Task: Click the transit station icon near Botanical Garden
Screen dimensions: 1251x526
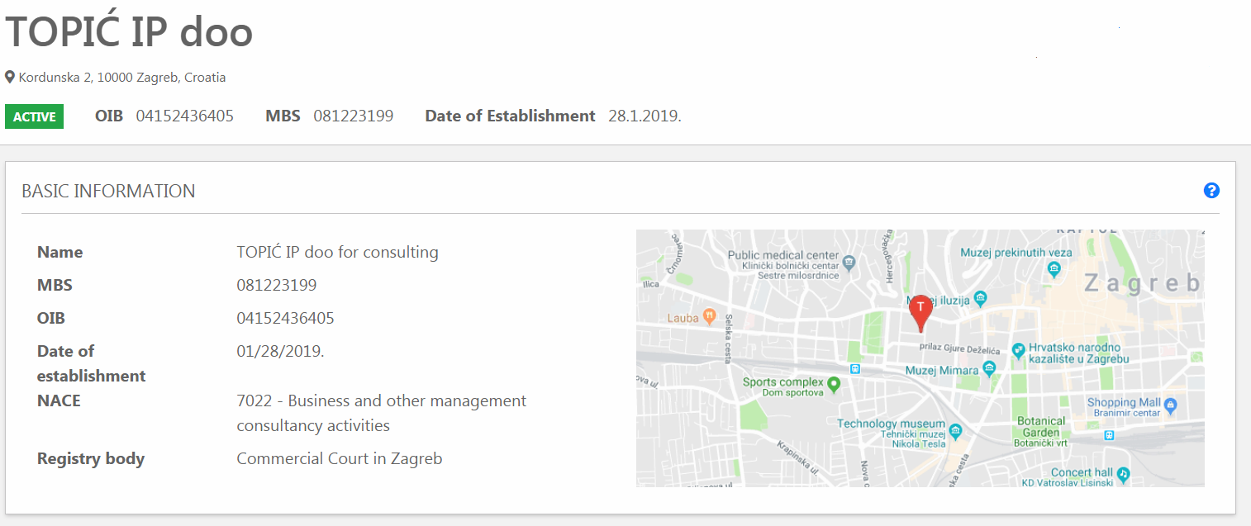Action: pyautogui.click(x=1109, y=436)
